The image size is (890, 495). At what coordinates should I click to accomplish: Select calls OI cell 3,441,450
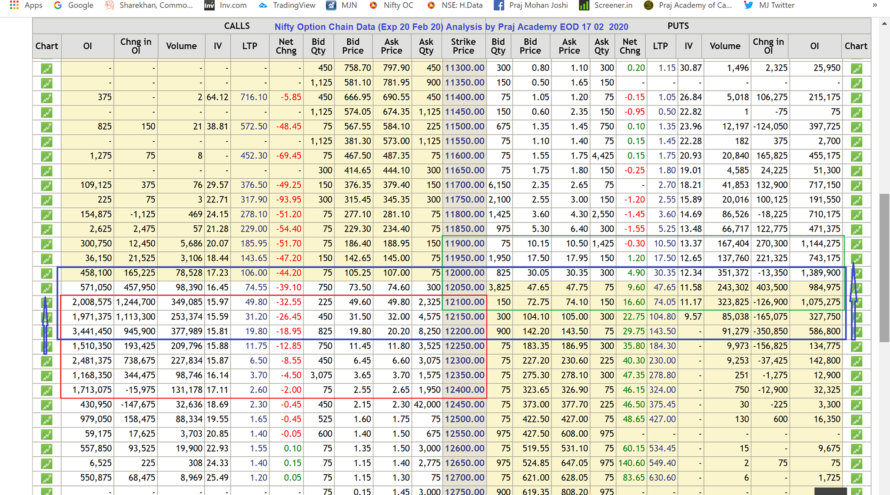tap(87, 331)
